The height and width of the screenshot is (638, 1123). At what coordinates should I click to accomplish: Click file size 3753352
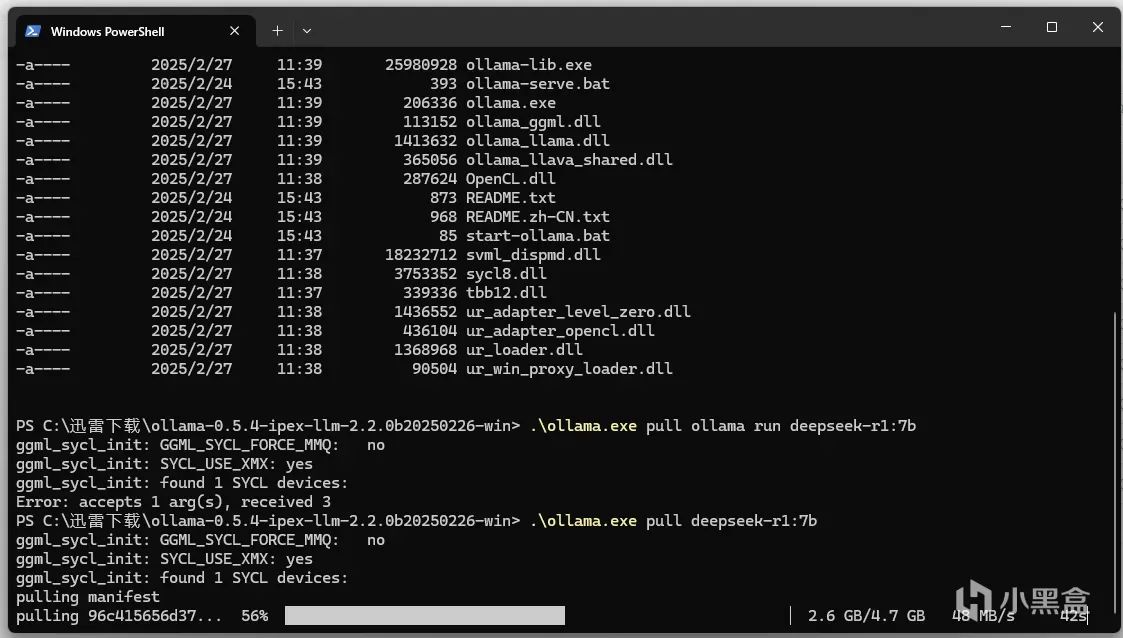click(x=425, y=274)
